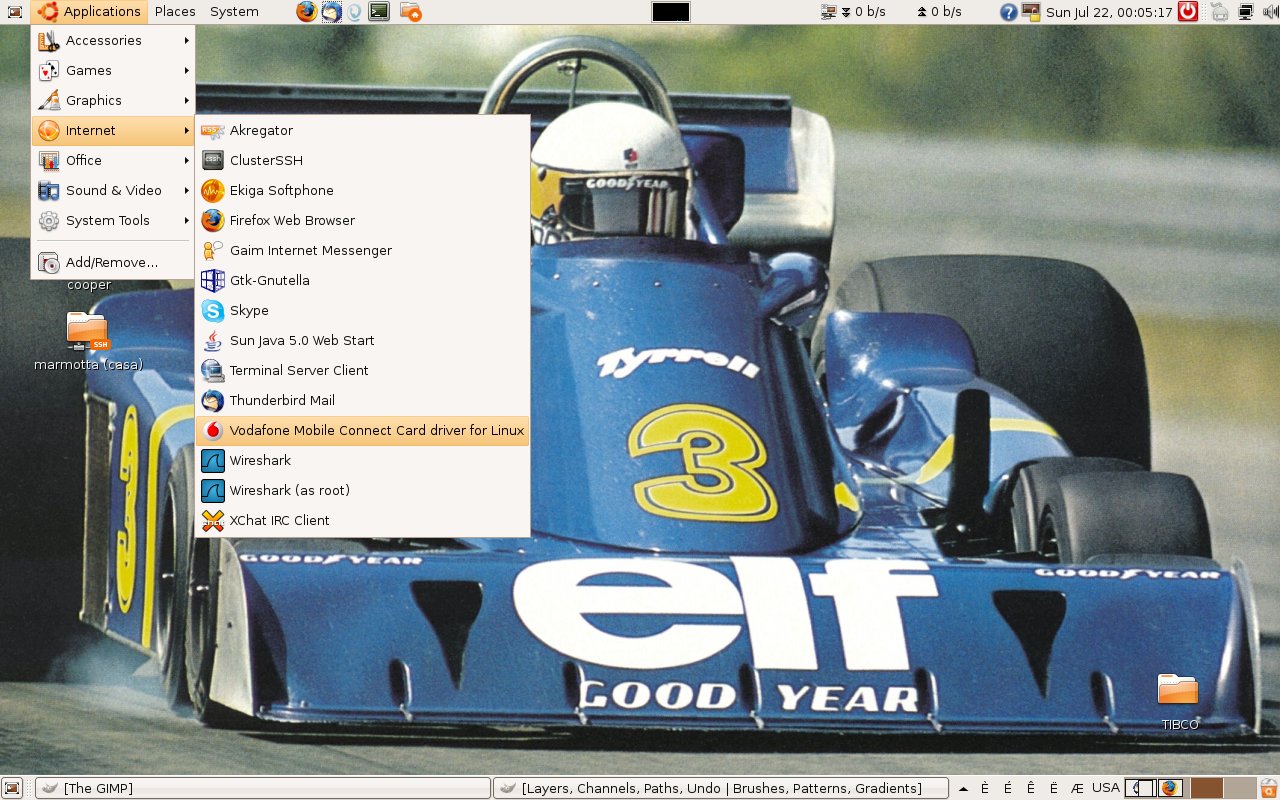Click the USA keyboard layout indicator
The height and width of the screenshot is (800, 1280).
pos(1106,788)
